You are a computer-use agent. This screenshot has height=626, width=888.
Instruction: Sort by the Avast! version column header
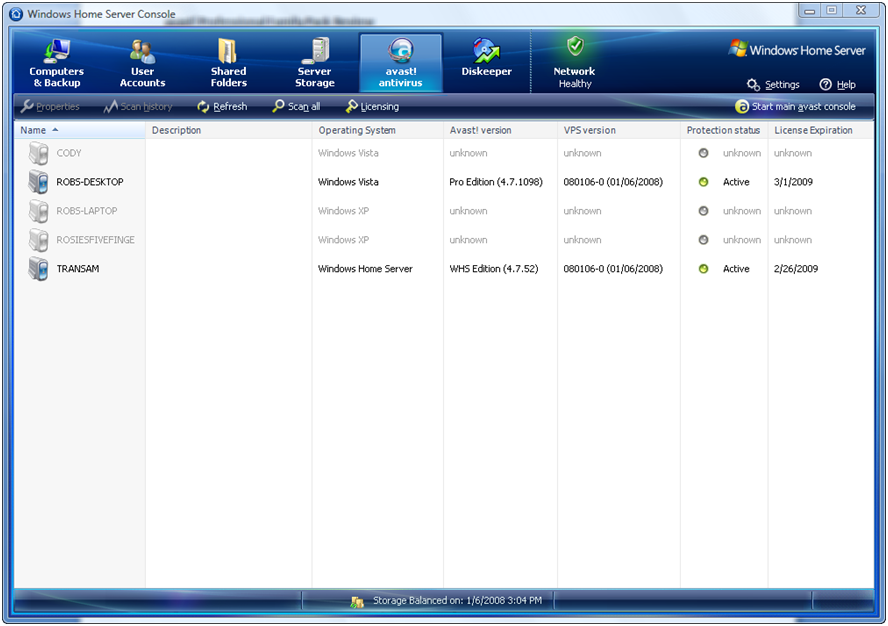coord(501,130)
